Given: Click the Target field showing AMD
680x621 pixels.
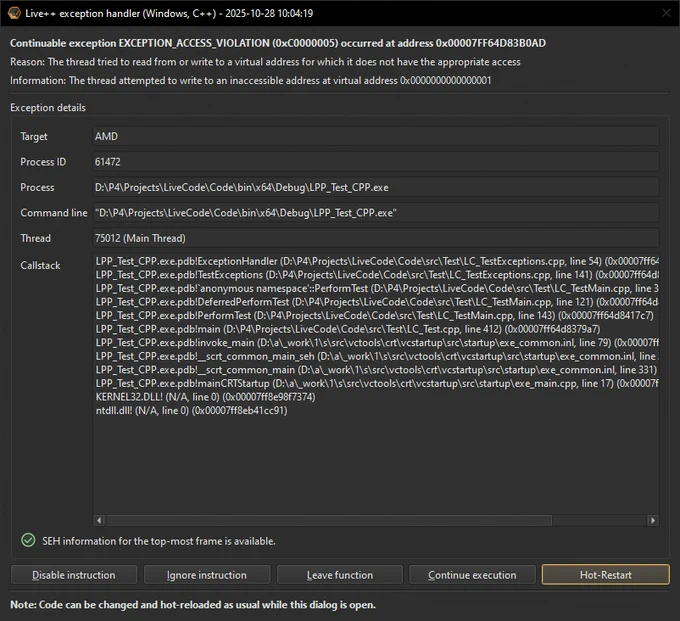Looking at the screenshot, I should pos(376,136).
